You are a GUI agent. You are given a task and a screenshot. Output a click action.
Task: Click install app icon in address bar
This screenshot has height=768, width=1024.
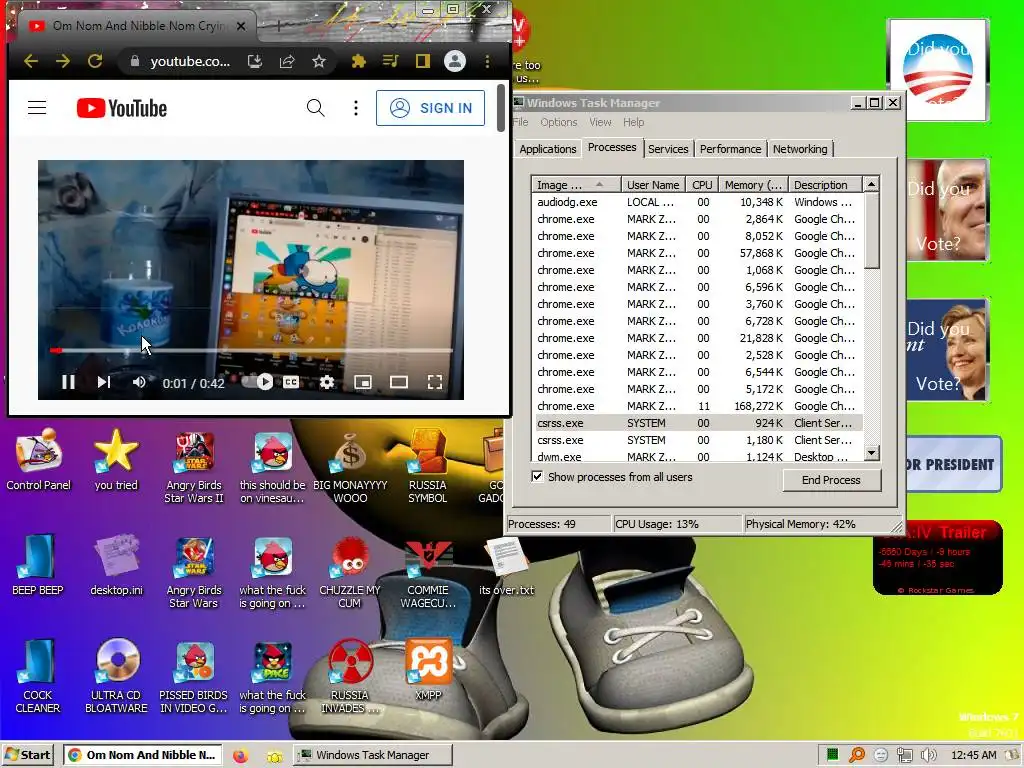[255, 61]
